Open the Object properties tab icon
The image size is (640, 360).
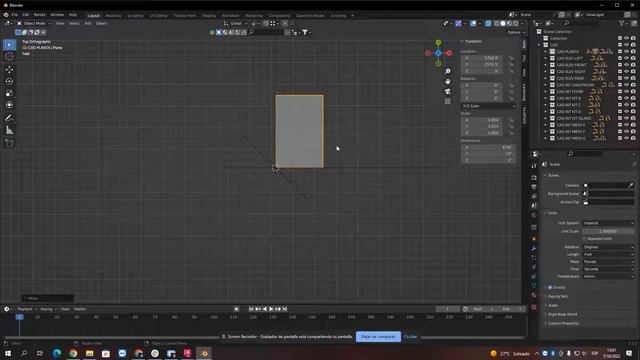coord(534,239)
